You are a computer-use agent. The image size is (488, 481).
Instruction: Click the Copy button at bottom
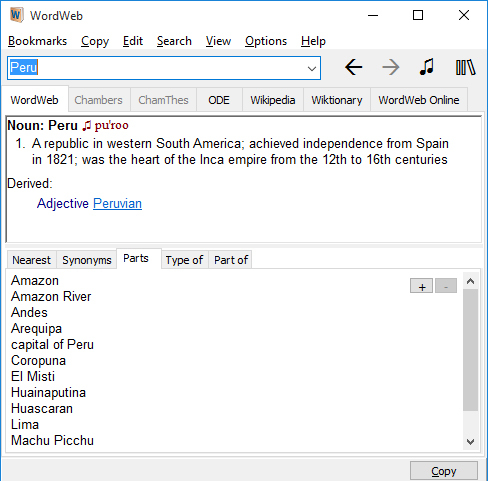[x=444, y=471]
